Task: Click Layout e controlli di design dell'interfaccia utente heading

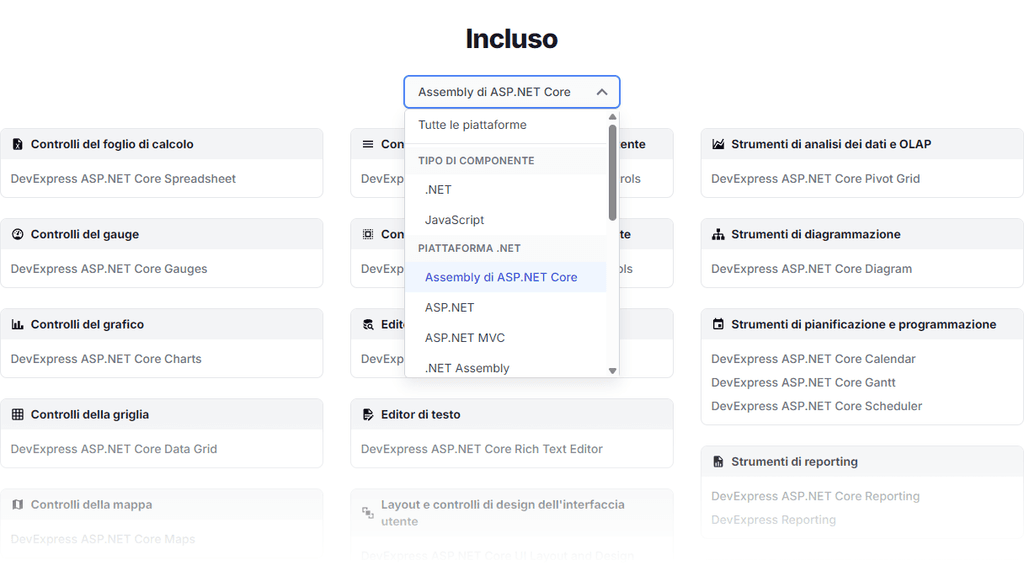Action: (503, 513)
